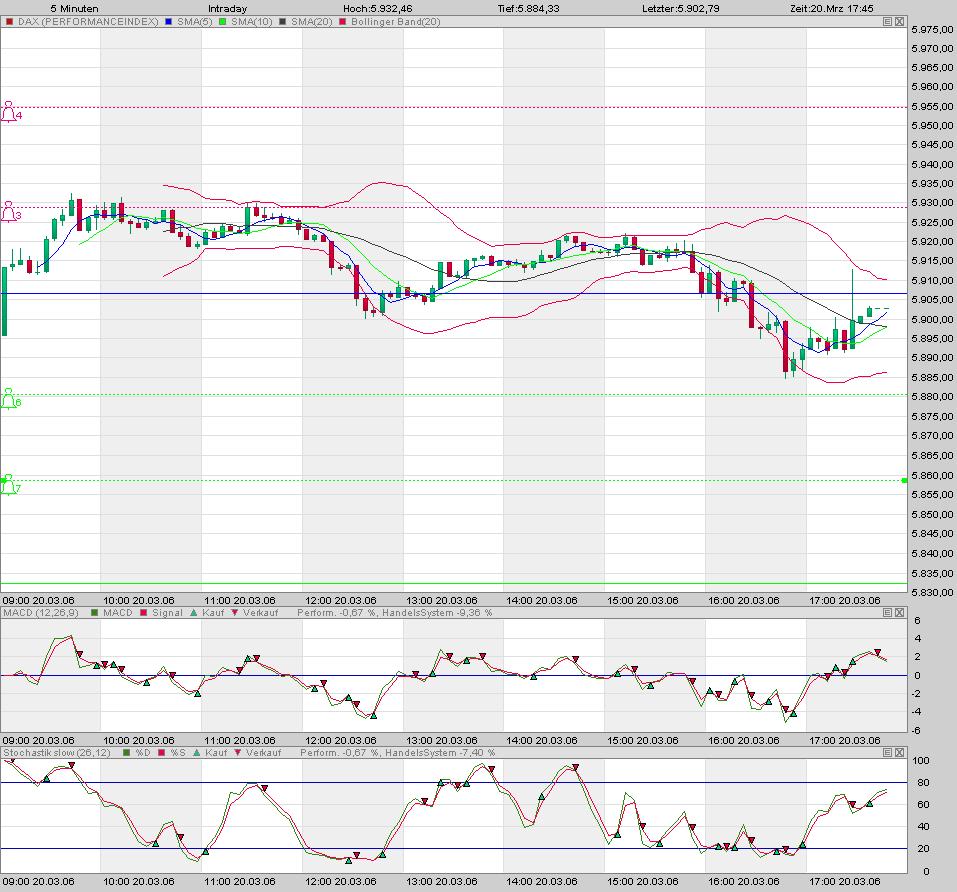
Task: Close the DAX price chart panel
Action: (900, 21)
